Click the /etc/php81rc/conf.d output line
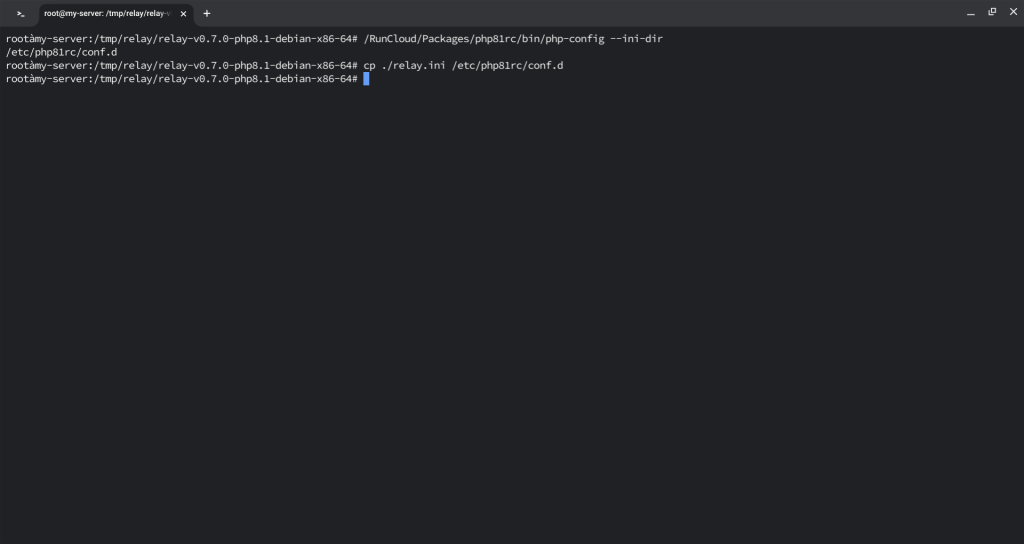Viewport: 1024px width, 544px height. click(61, 52)
